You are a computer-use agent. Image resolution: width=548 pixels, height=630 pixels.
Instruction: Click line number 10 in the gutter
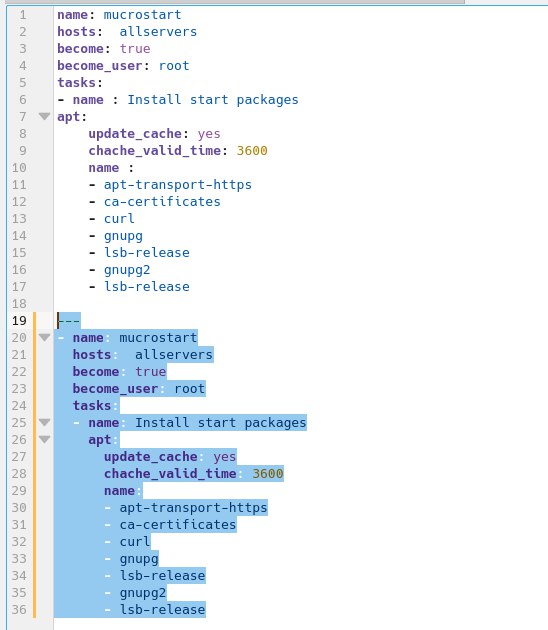[19, 168]
